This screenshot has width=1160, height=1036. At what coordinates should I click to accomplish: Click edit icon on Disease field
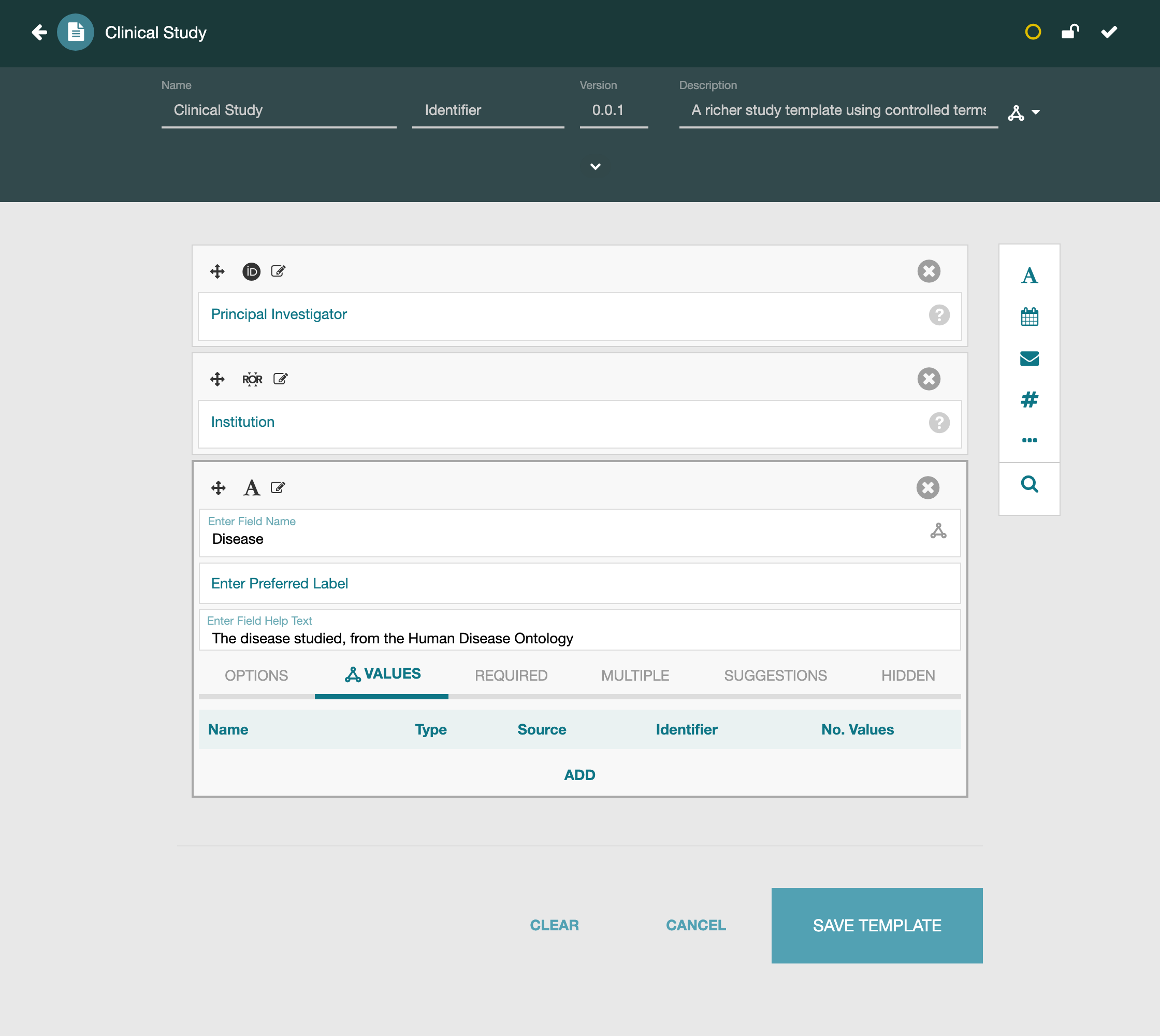[278, 487]
